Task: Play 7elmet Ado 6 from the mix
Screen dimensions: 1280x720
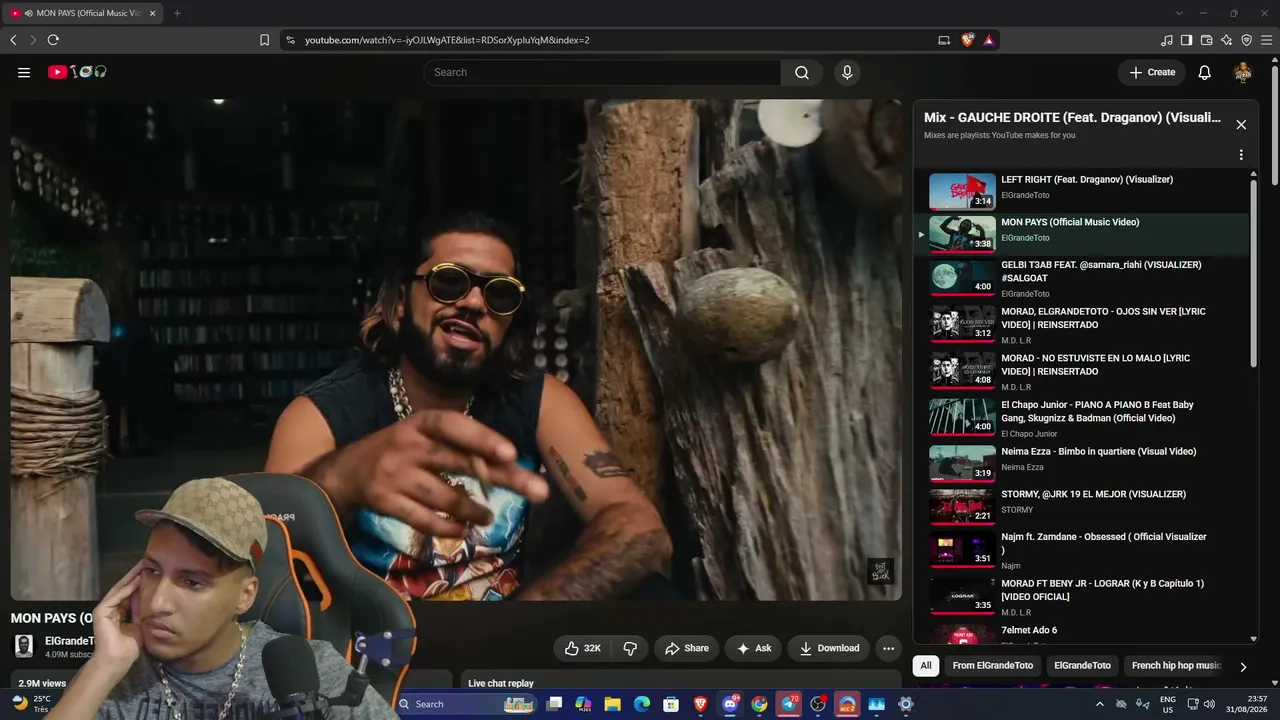Action: [x=1082, y=633]
